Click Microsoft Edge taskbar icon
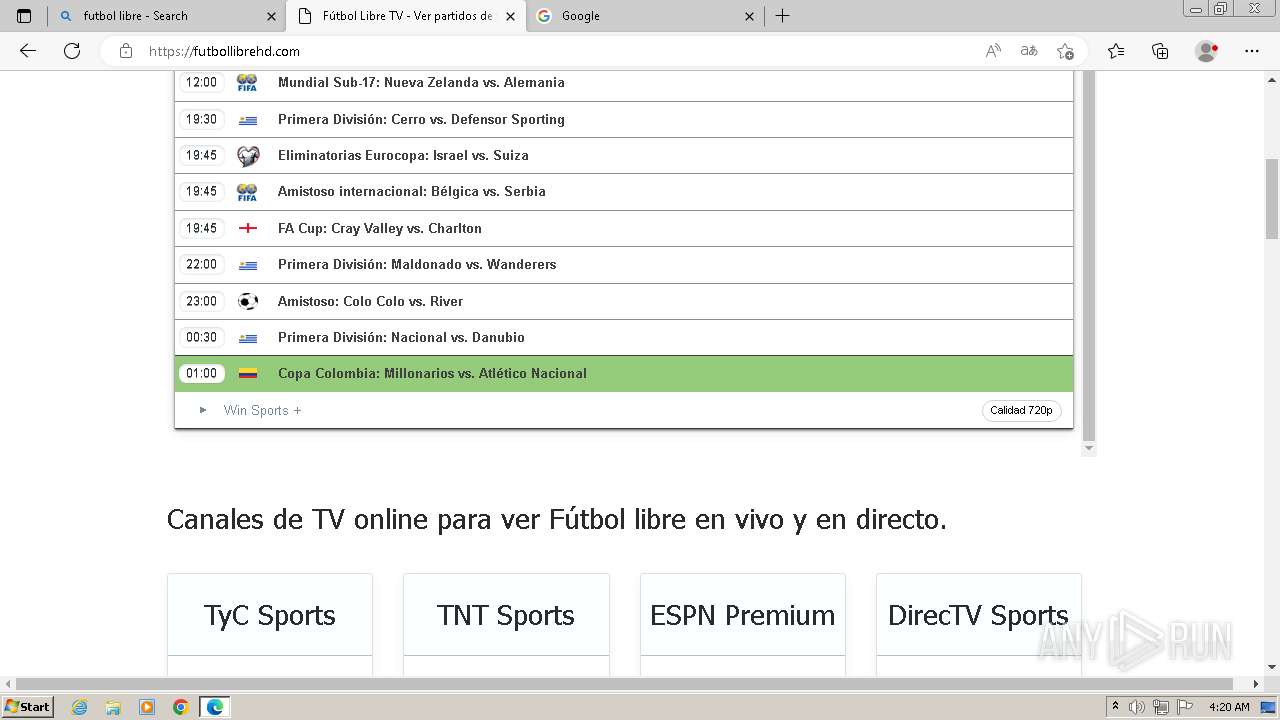1280x720 pixels. click(215, 707)
